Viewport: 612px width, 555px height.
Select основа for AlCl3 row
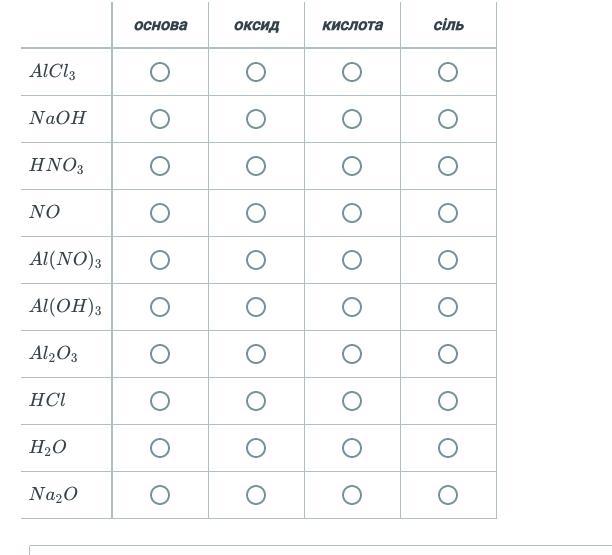[160, 72]
